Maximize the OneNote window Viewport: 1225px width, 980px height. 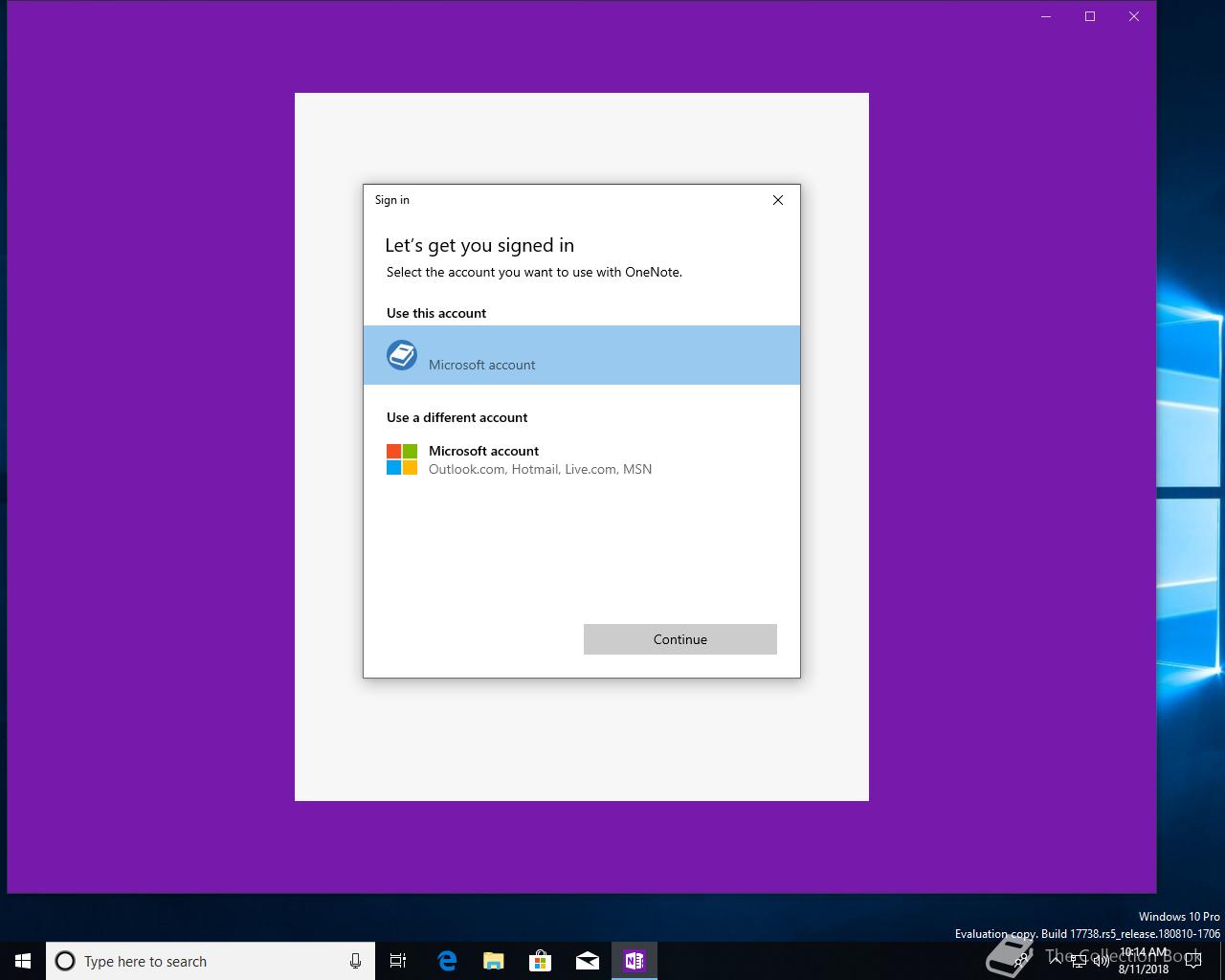[1090, 16]
